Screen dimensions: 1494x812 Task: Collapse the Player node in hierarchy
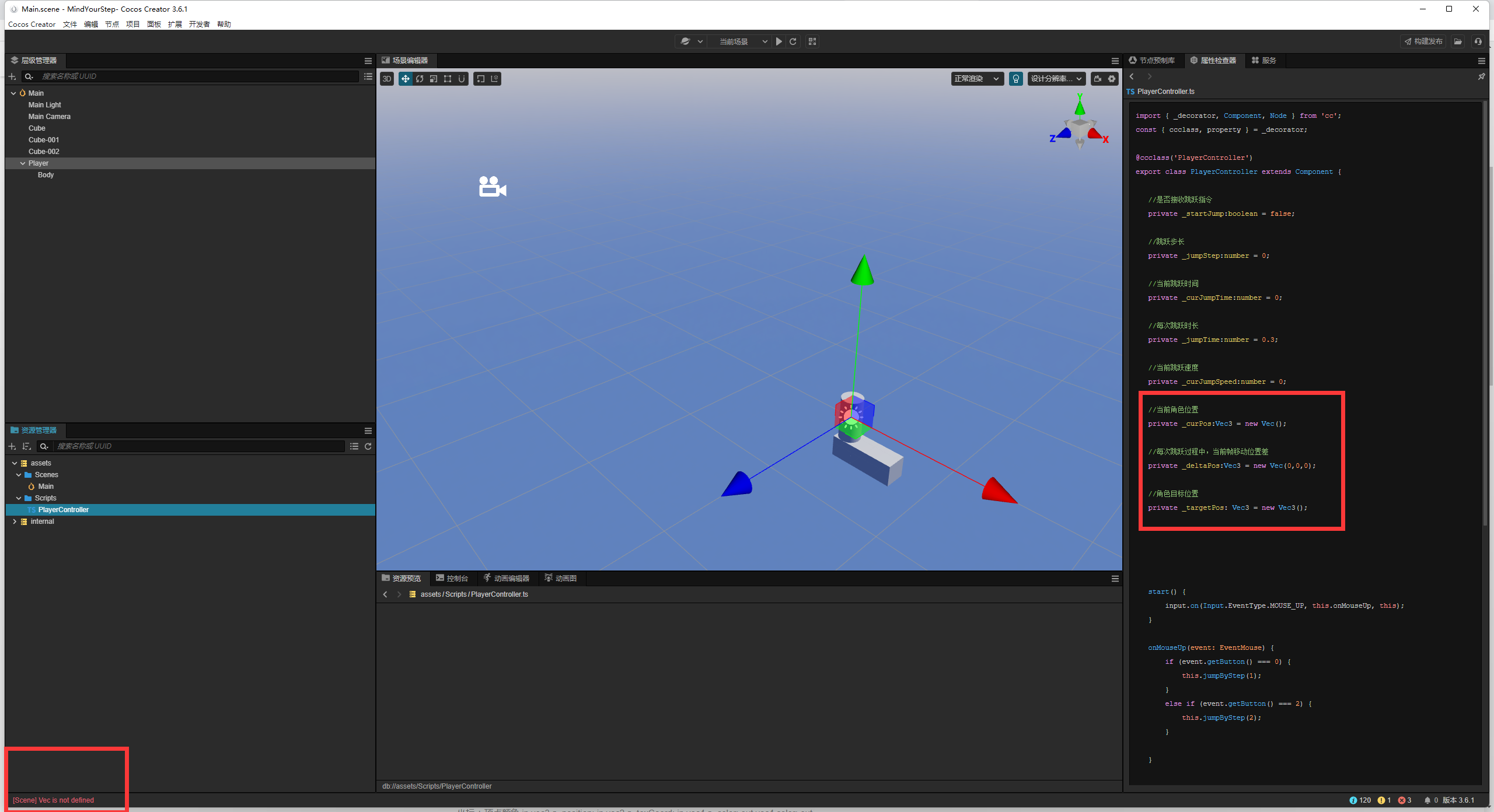[23, 163]
